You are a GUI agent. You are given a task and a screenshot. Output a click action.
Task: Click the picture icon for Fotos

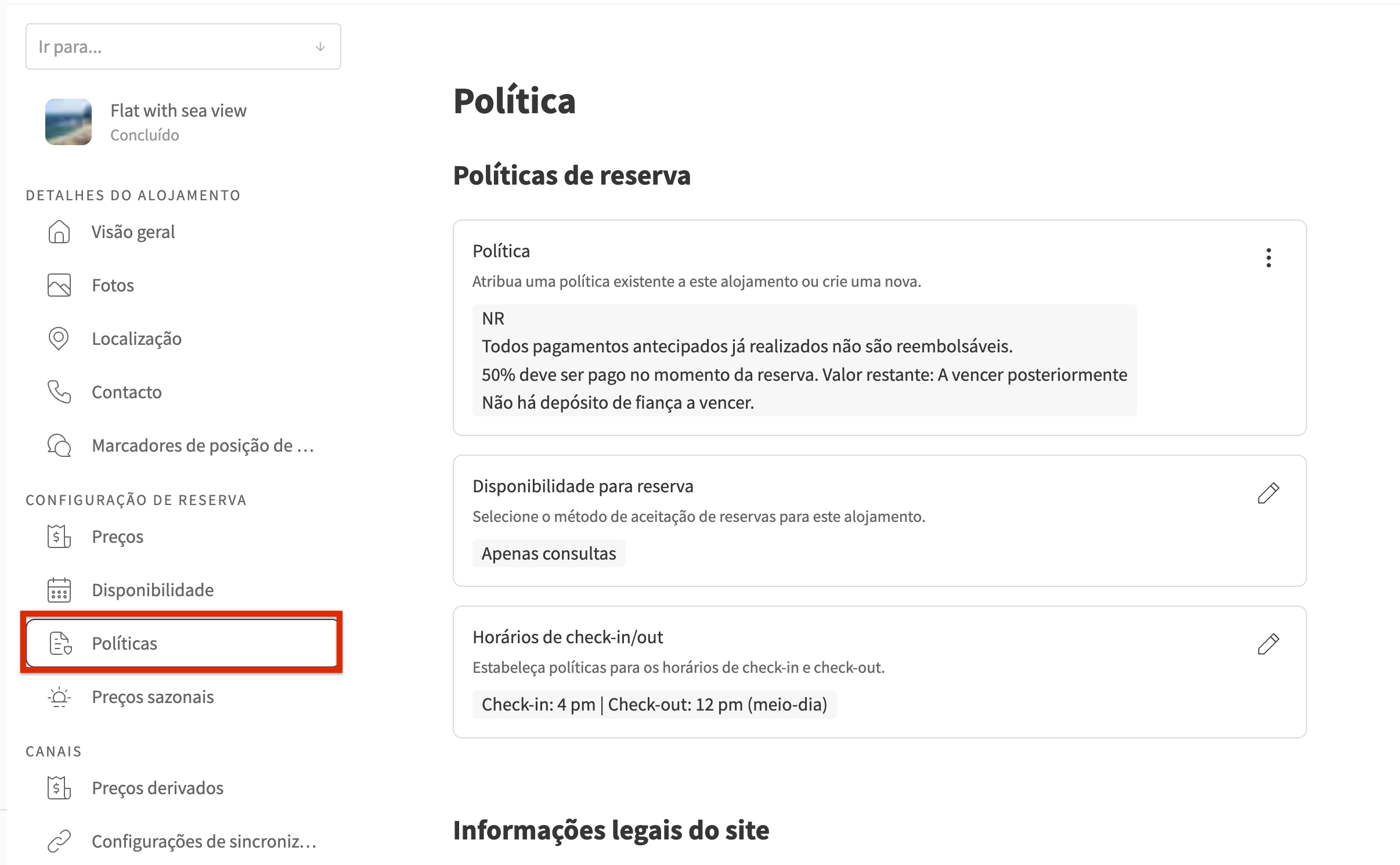coord(59,285)
